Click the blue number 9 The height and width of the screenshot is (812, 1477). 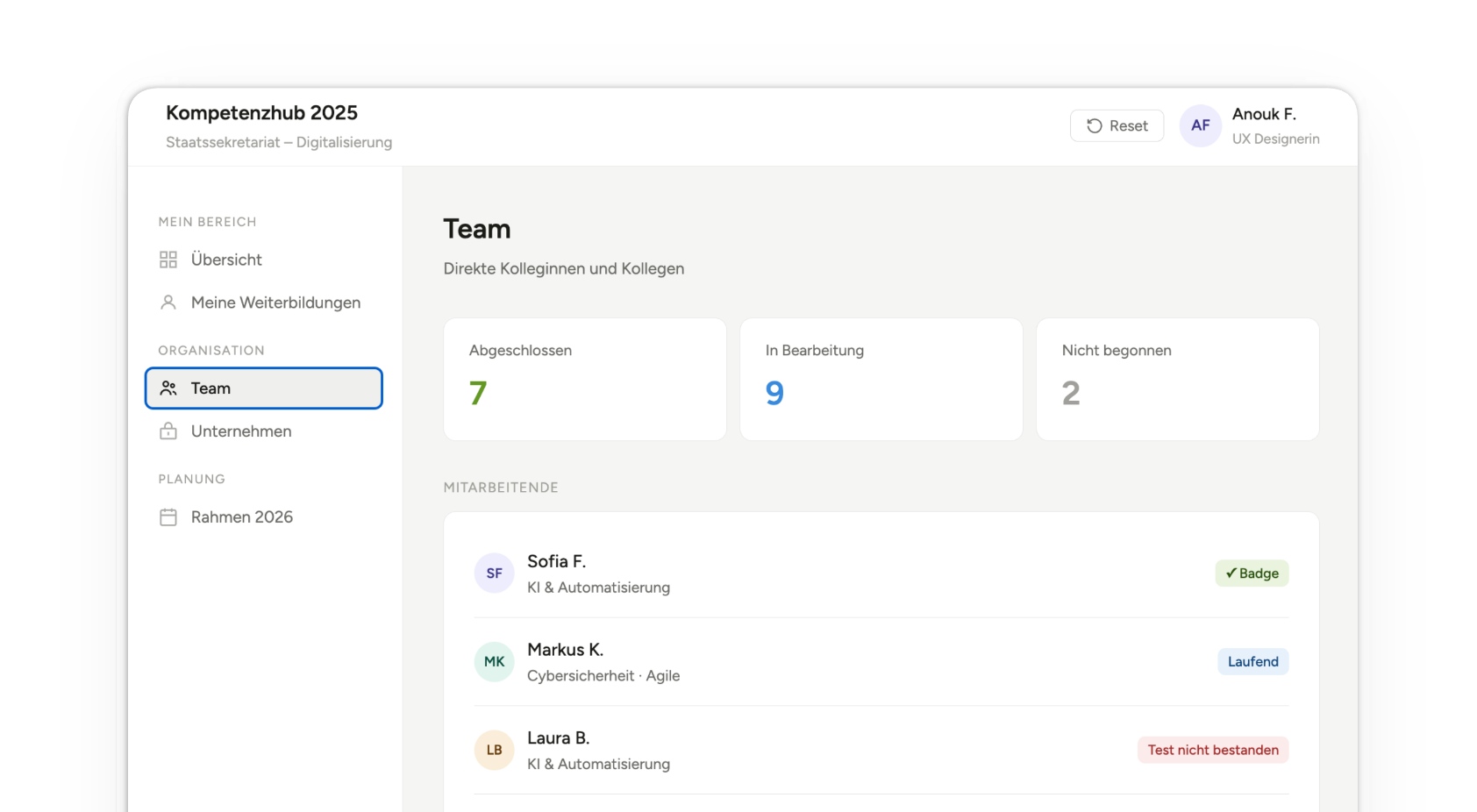tap(774, 393)
